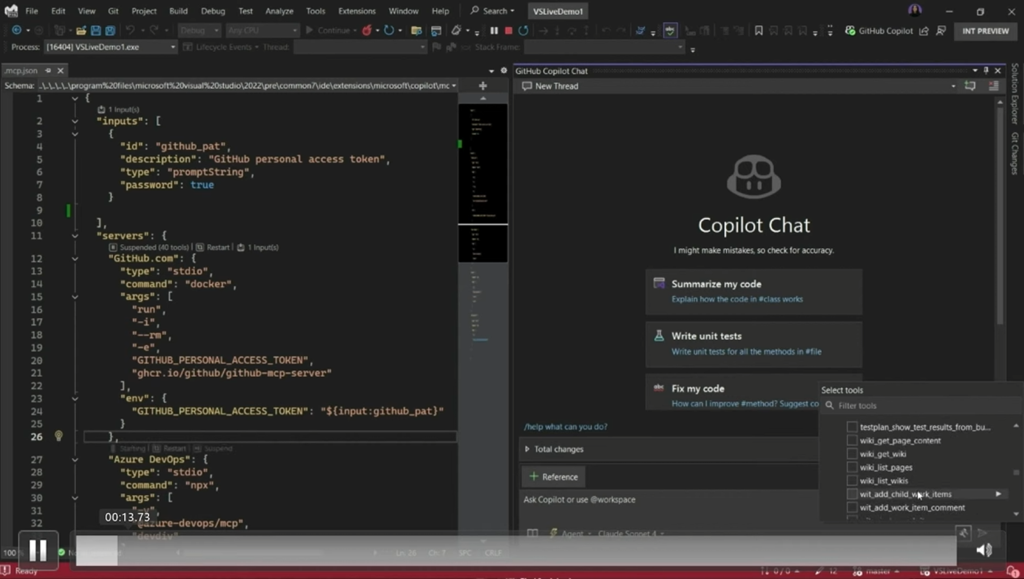1024x579 pixels.
Task: Click the red Stop debugging icon
Action: [x=508, y=31]
